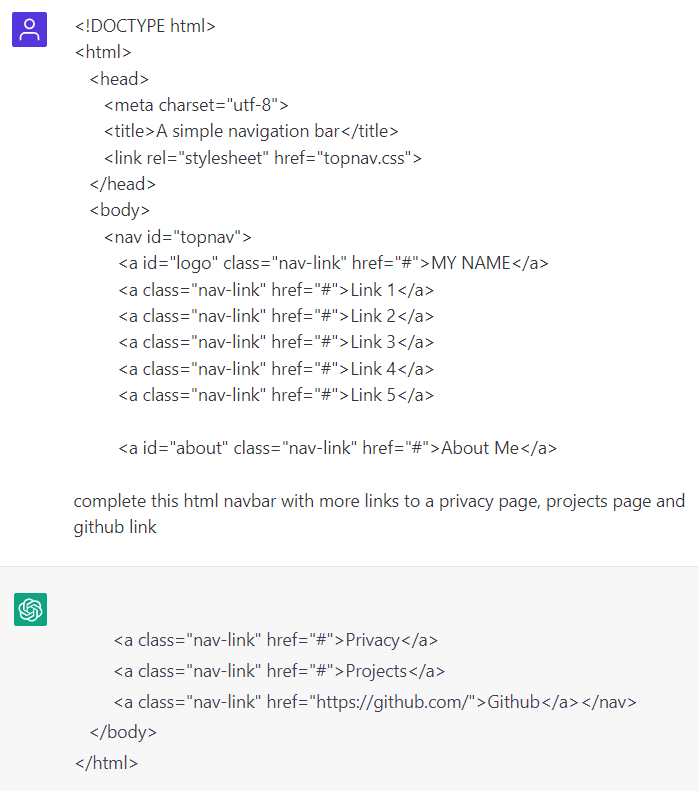Select the title tag line of code
Image resolution: width=699 pixels, height=791 pixels.
[x=251, y=131]
